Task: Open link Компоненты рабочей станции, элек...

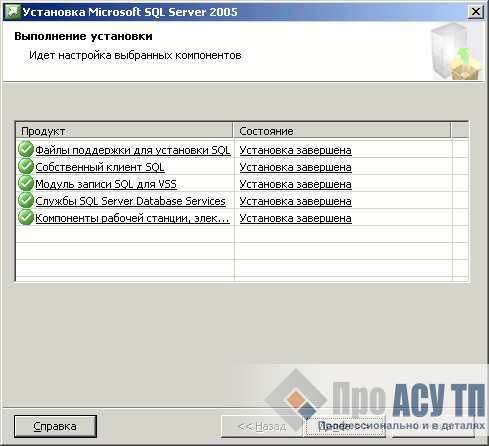Action: pyautogui.click(x=132, y=218)
